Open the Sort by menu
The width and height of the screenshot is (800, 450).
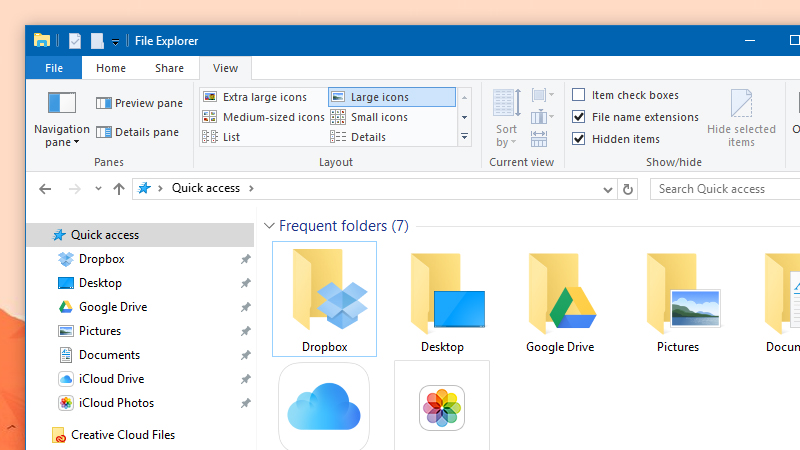507,118
